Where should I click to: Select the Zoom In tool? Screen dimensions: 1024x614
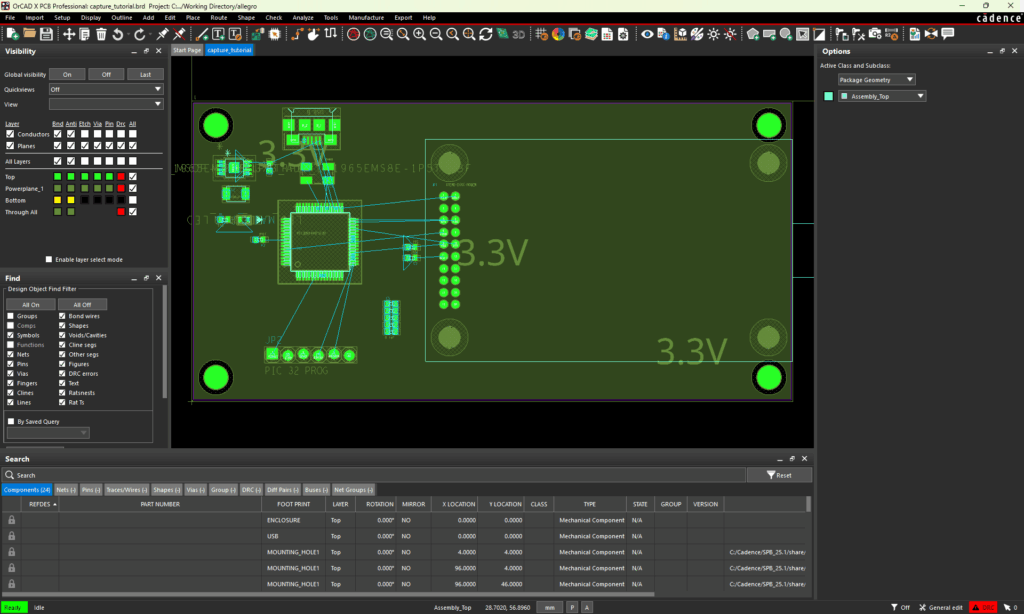click(x=419, y=33)
